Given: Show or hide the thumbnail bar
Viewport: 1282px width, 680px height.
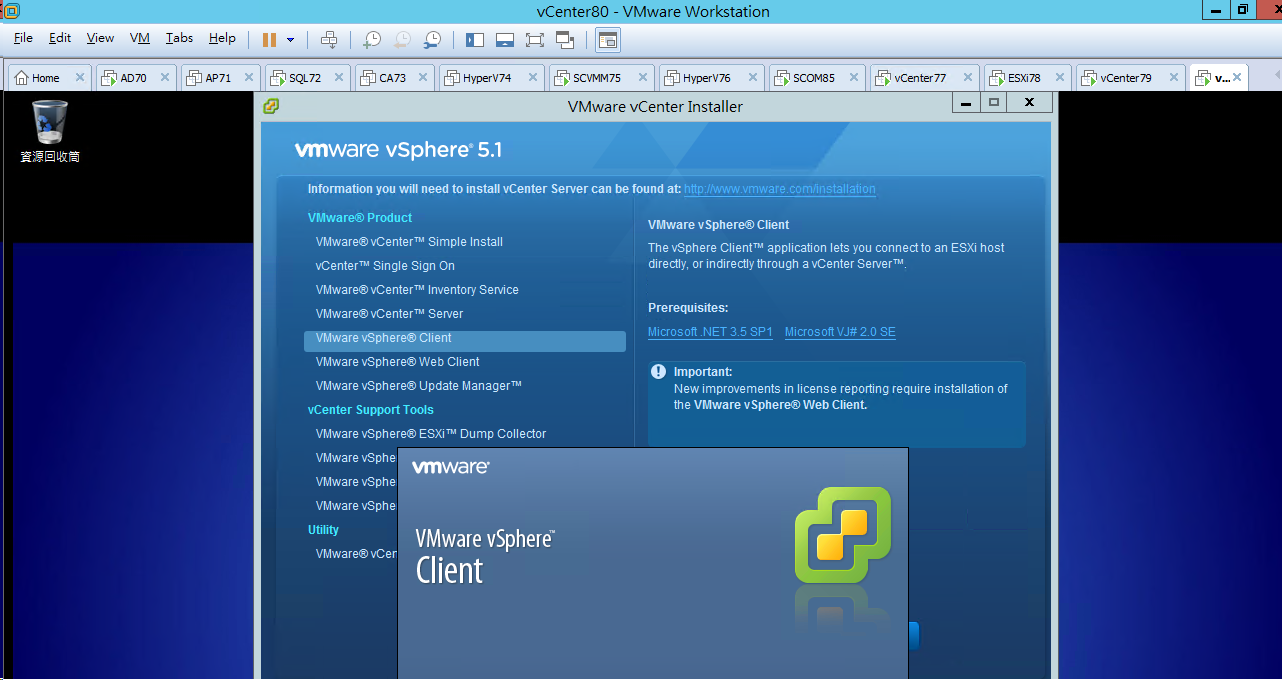Looking at the screenshot, I should [x=505, y=39].
